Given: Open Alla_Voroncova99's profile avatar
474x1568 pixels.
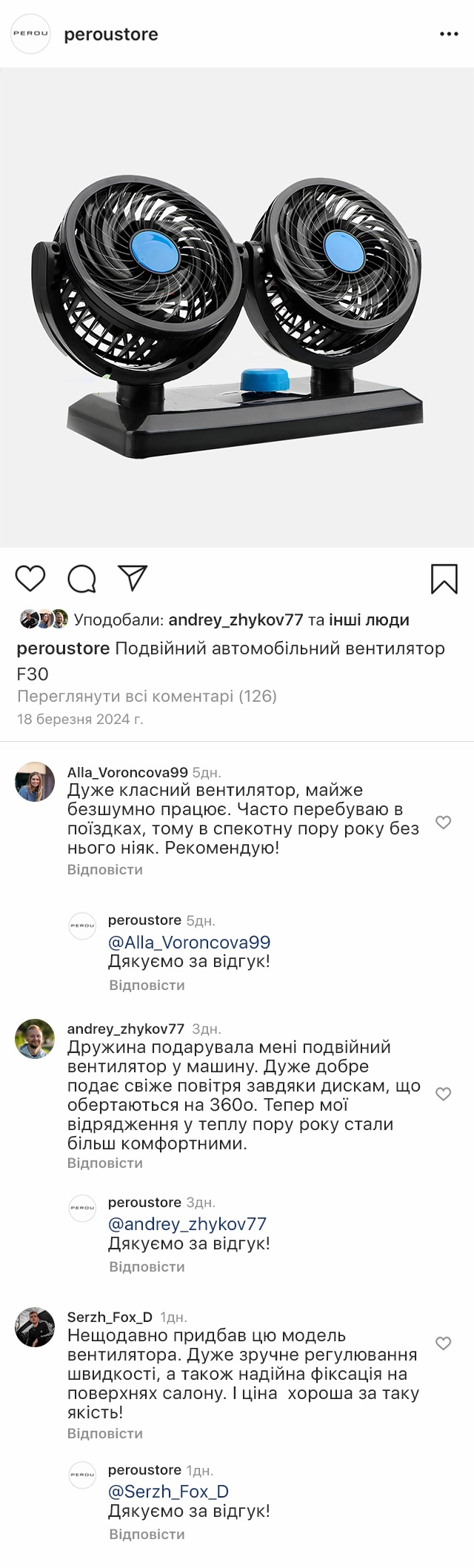Looking at the screenshot, I should point(35,782).
